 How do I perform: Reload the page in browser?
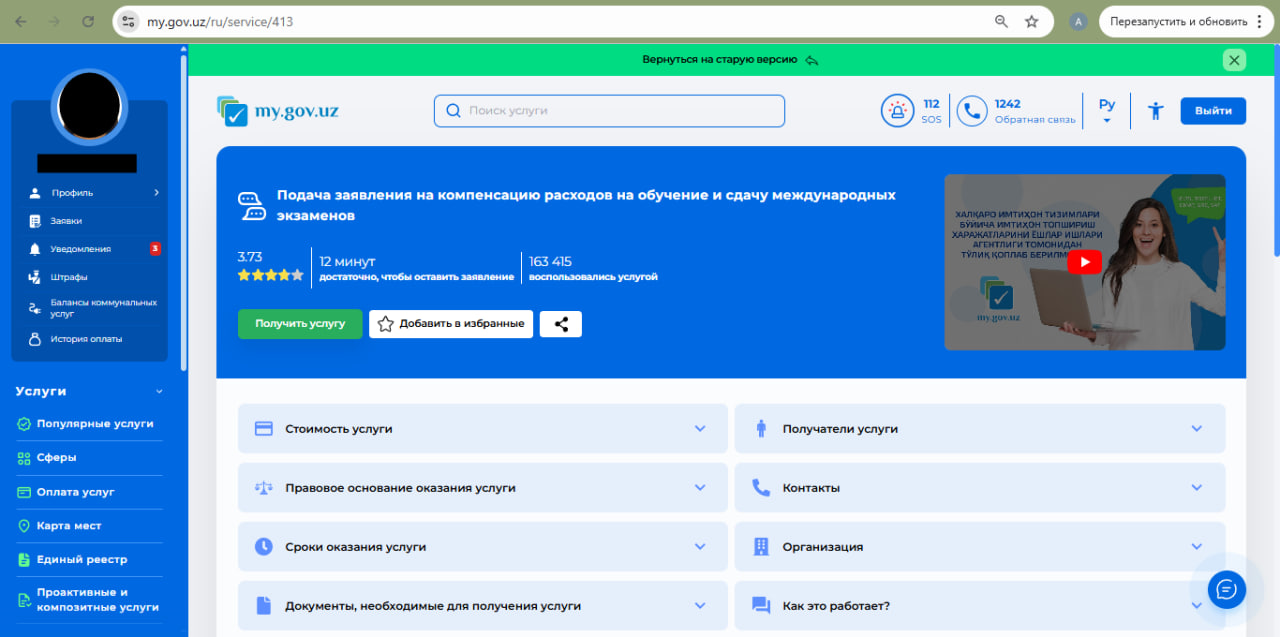[88, 21]
